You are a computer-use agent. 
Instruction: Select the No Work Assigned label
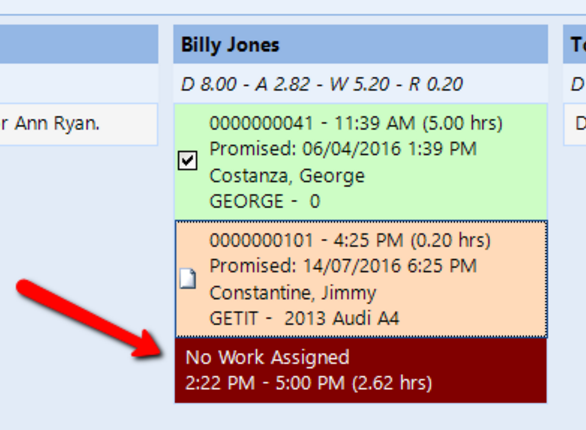(267, 357)
